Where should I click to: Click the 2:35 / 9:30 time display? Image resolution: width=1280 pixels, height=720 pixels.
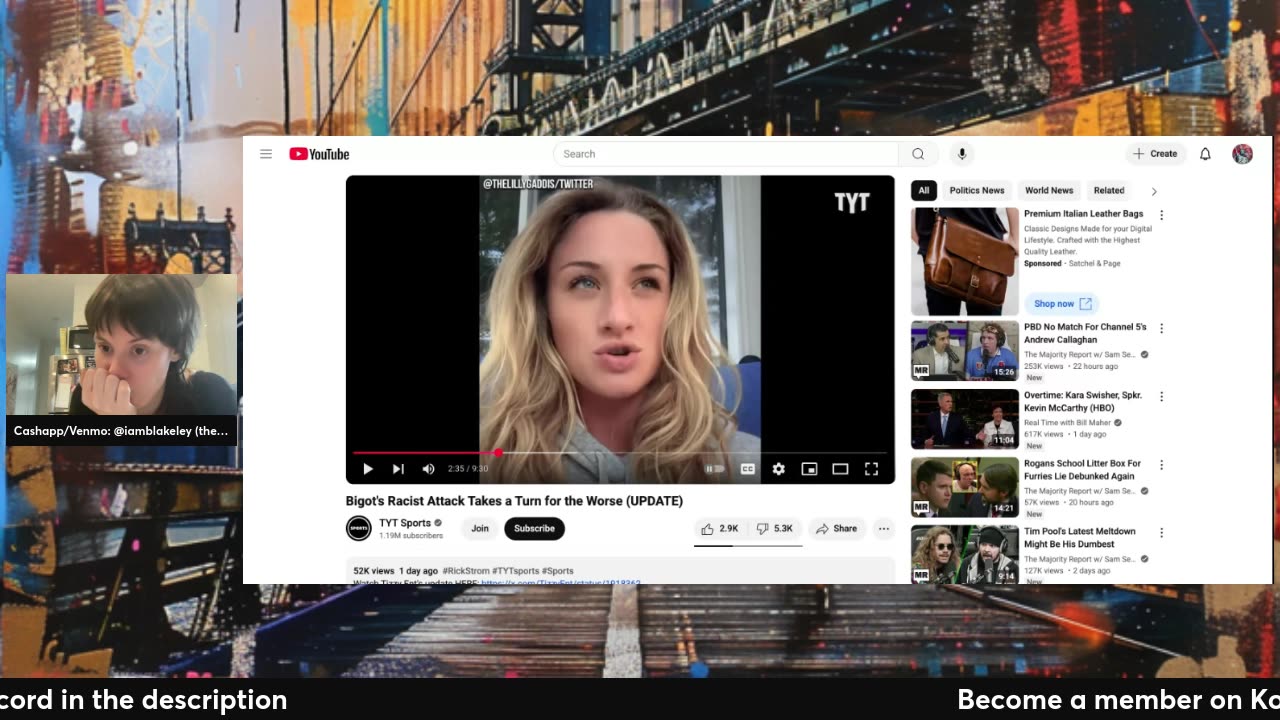[468, 469]
